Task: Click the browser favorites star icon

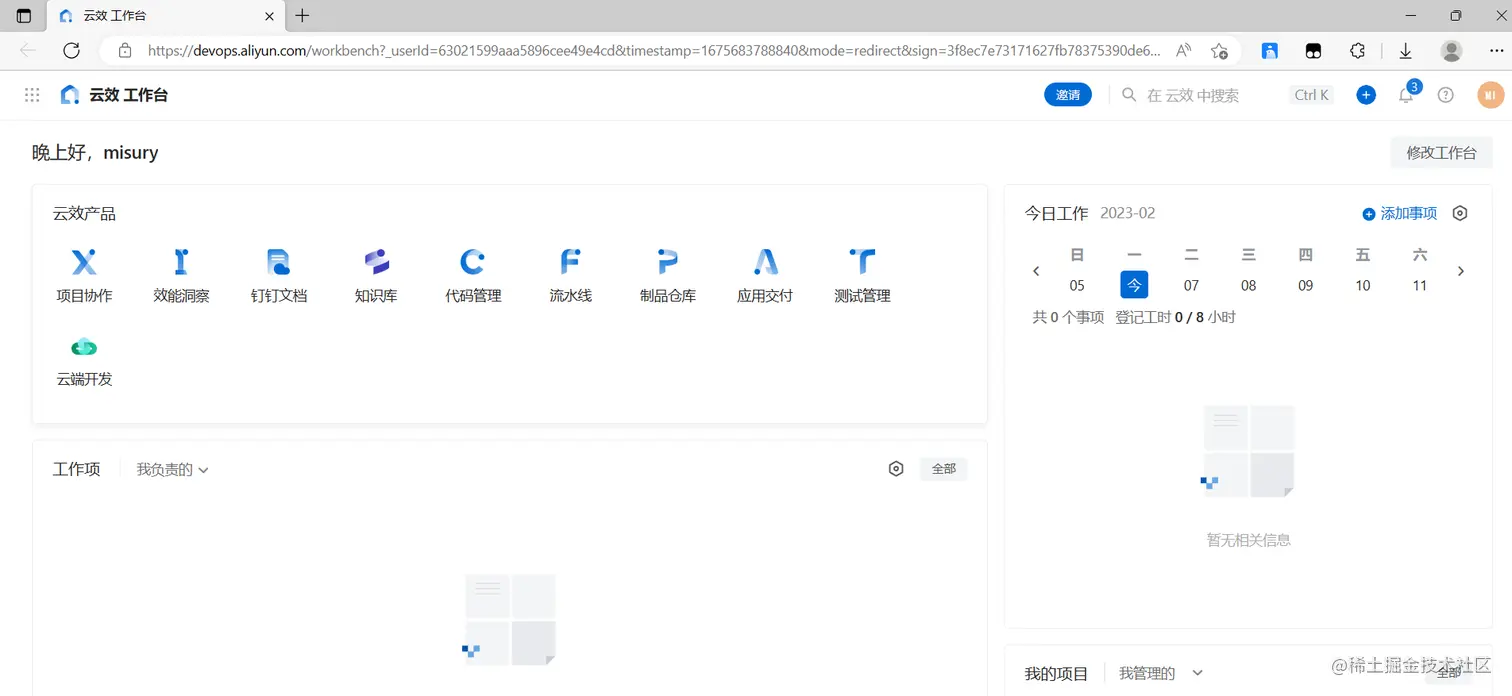Action: tap(1219, 50)
